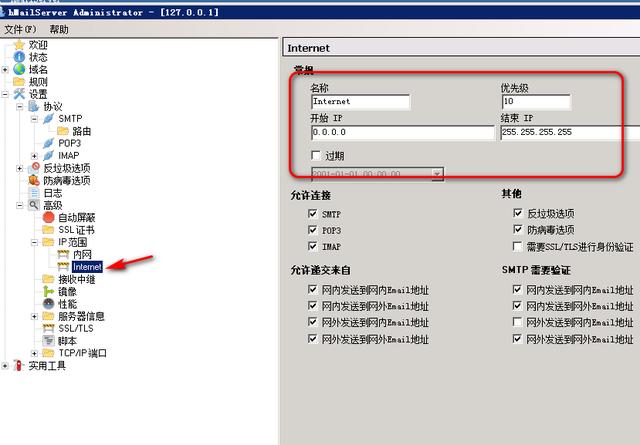Click the magnifier icon beside 高级
This screenshot has width=640, height=445.
34,205
